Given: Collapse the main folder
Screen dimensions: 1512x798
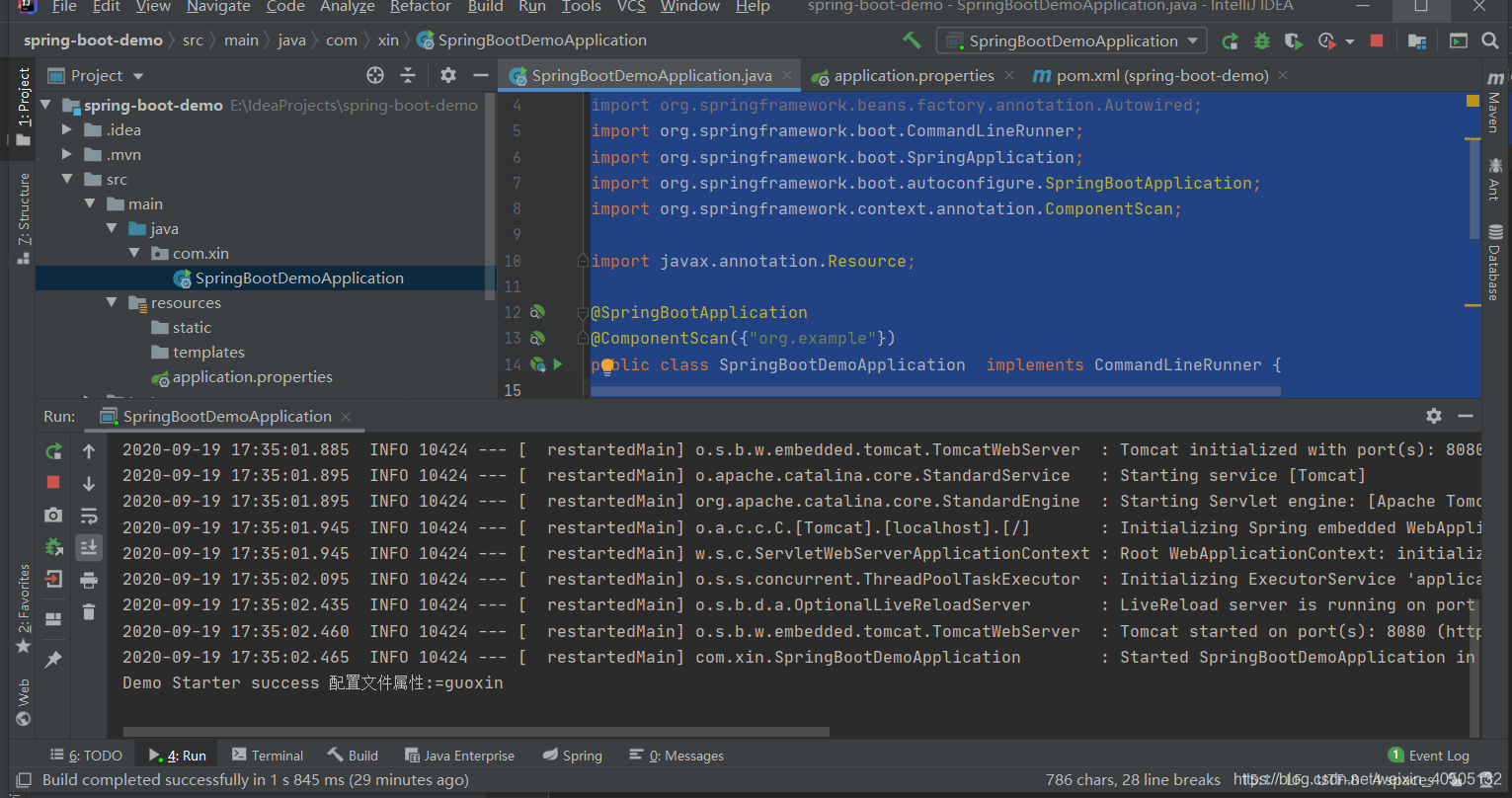Looking at the screenshot, I should (x=89, y=203).
